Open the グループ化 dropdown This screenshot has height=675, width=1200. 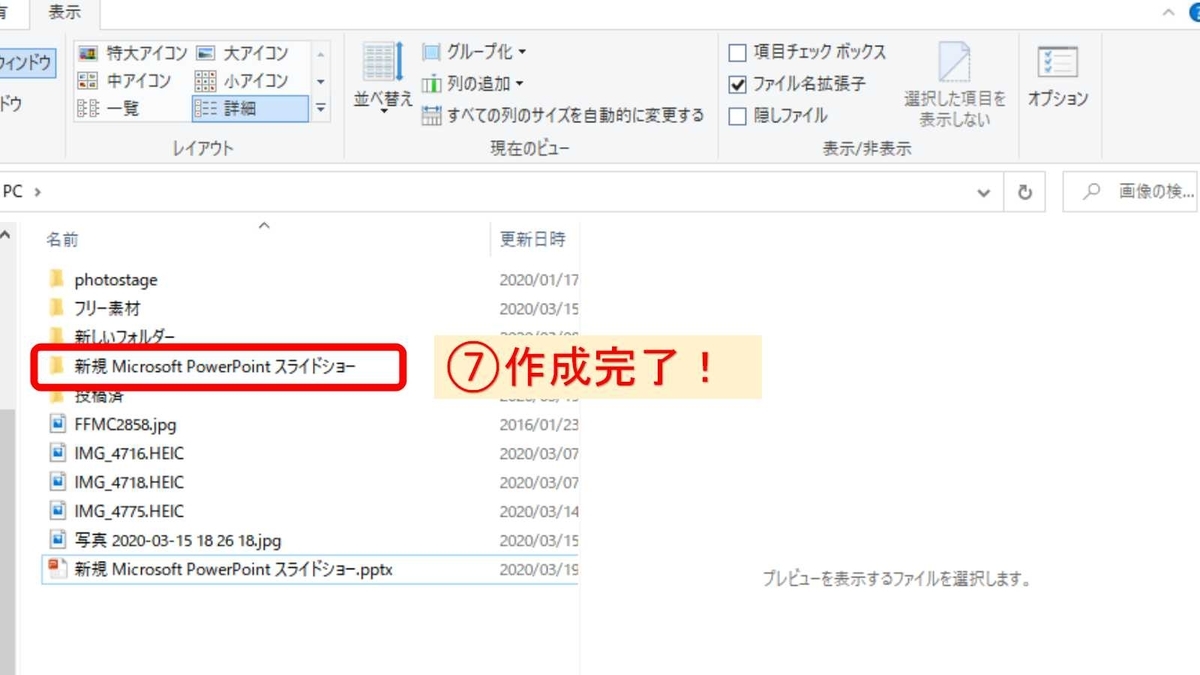coord(474,52)
